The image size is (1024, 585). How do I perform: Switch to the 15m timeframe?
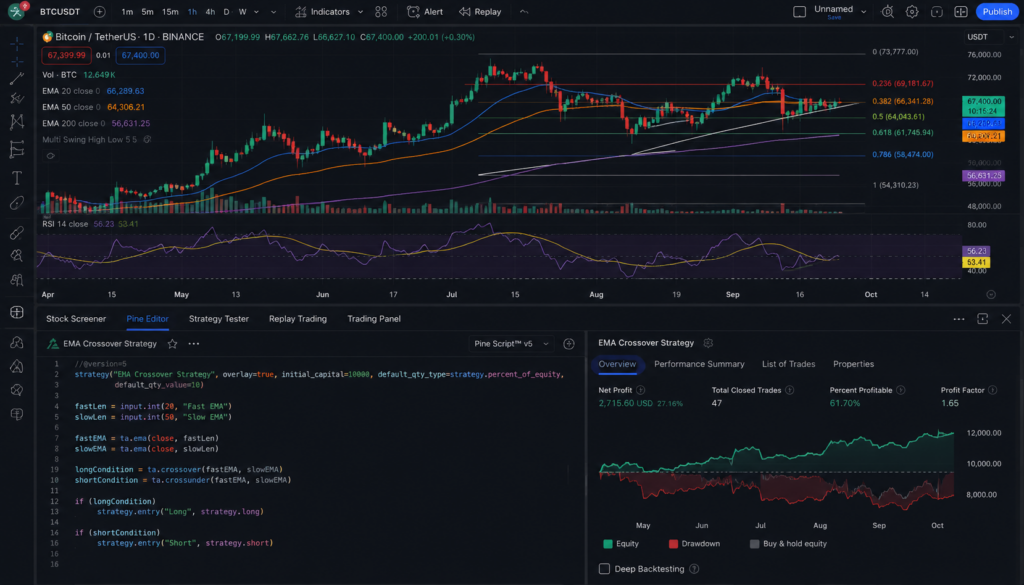click(170, 12)
